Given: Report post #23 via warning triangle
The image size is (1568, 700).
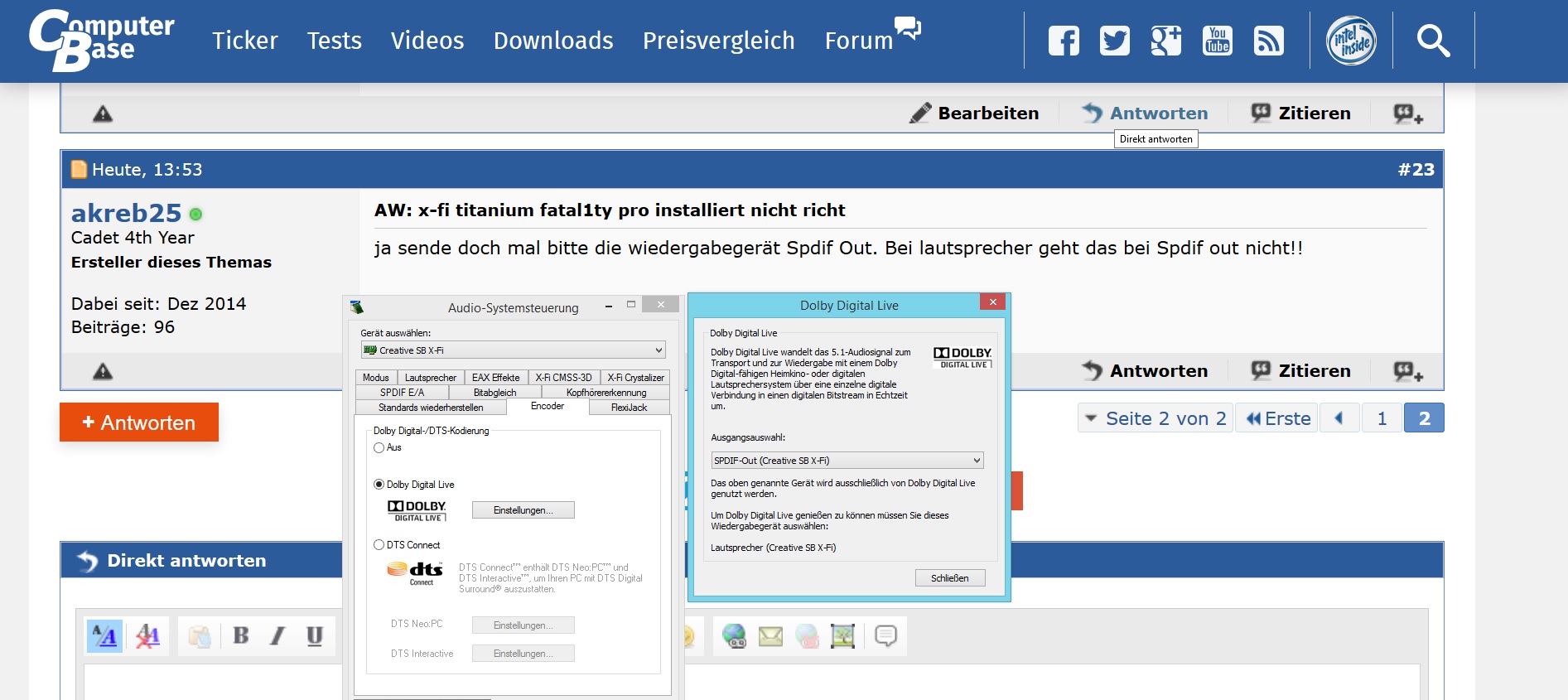Looking at the screenshot, I should click(x=103, y=371).
